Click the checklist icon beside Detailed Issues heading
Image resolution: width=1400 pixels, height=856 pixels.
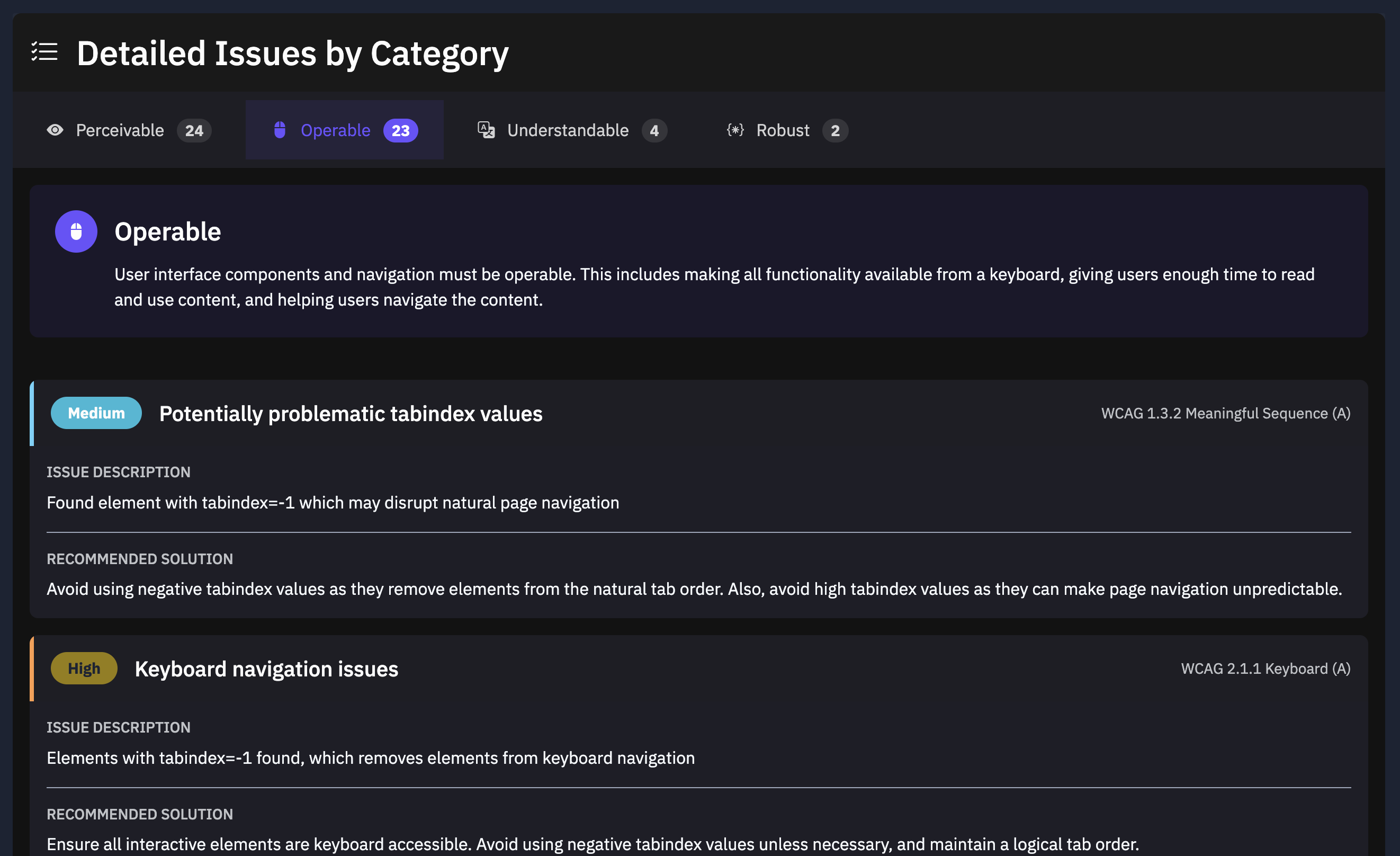click(x=44, y=52)
